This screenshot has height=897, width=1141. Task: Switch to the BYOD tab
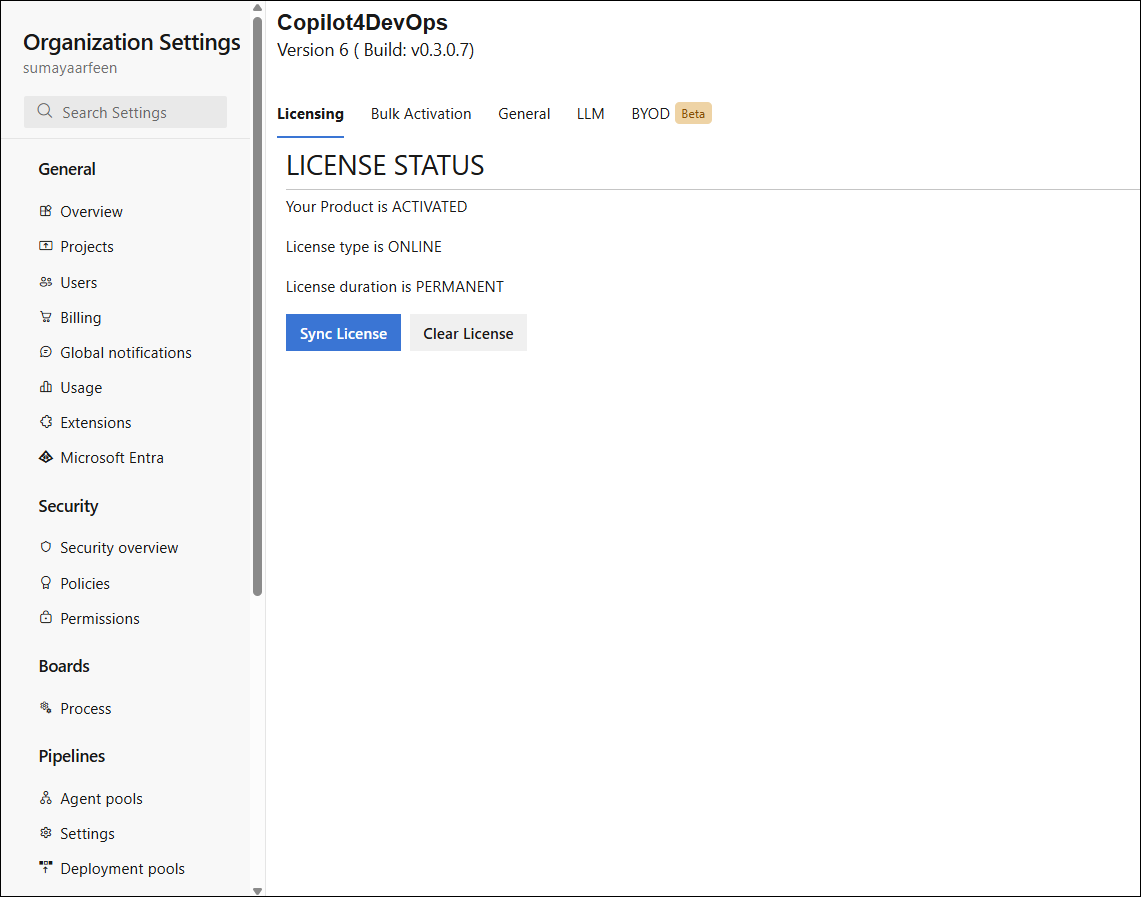point(650,114)
